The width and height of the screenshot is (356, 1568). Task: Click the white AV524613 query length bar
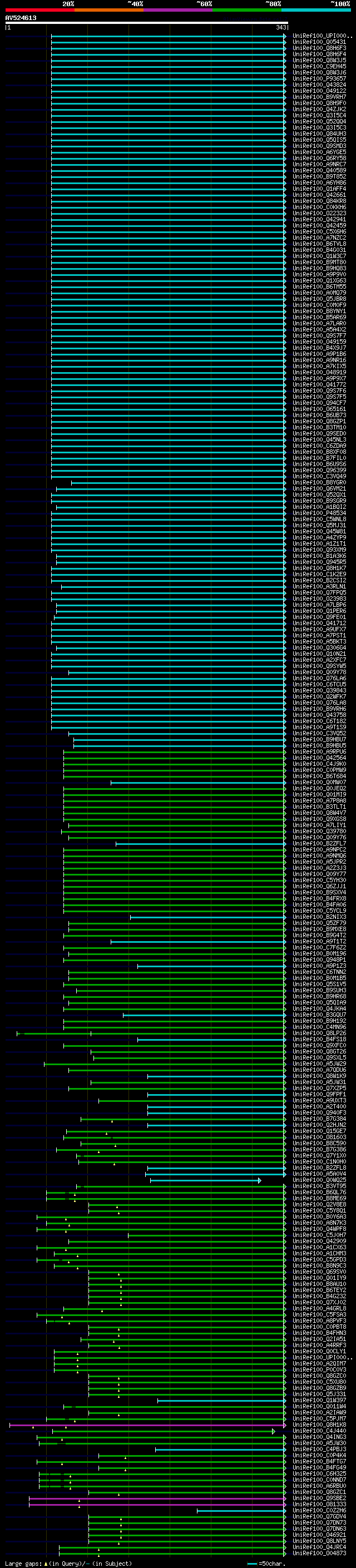[x=147, y=22]
